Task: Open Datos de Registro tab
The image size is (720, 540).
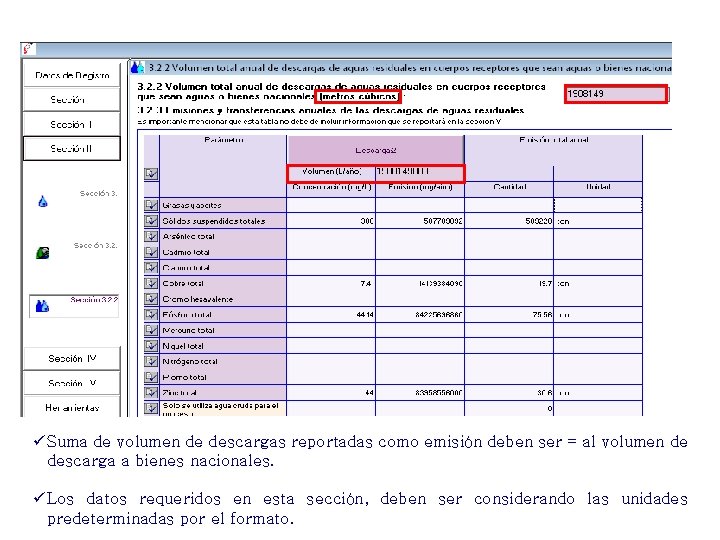Action: [x=72, y=75]
